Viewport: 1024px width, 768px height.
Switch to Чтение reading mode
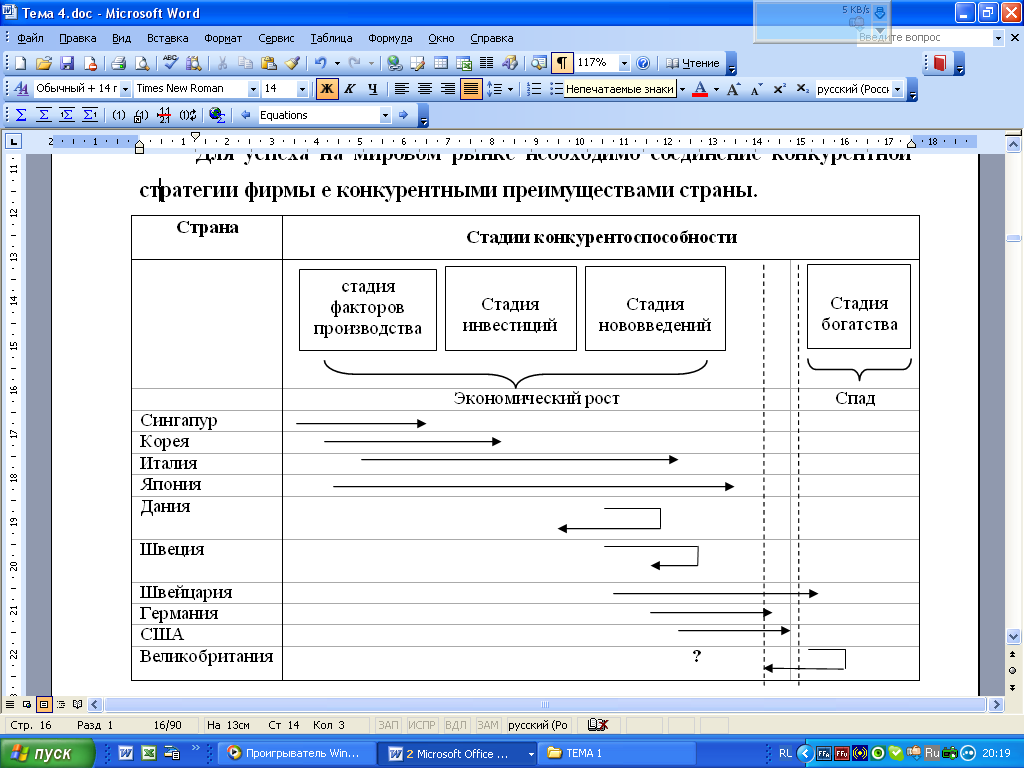tap(692, 63)
